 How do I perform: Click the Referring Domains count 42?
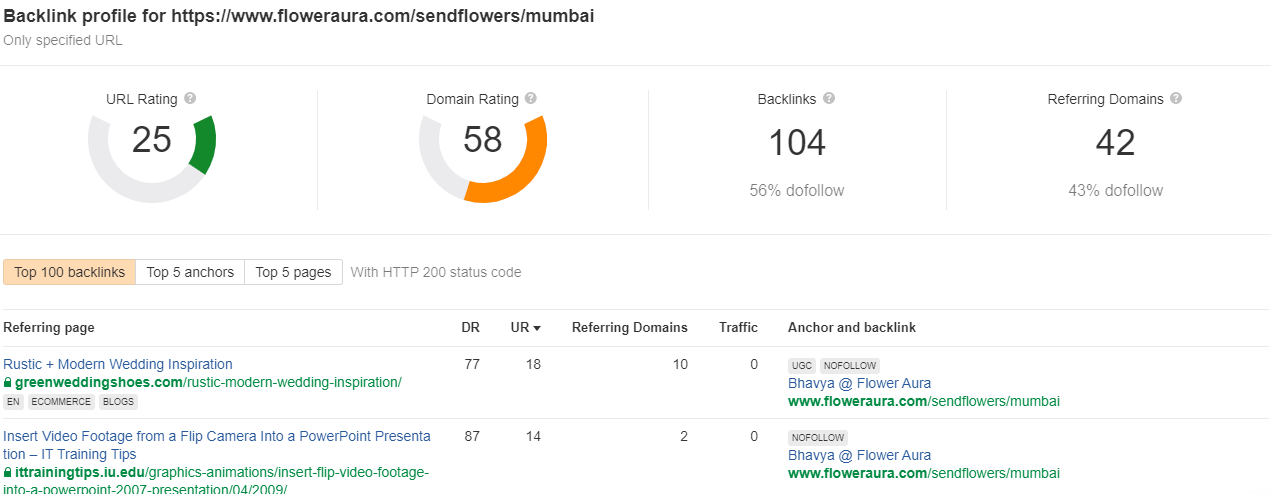pyautogui.click(x=1115, y=143)
